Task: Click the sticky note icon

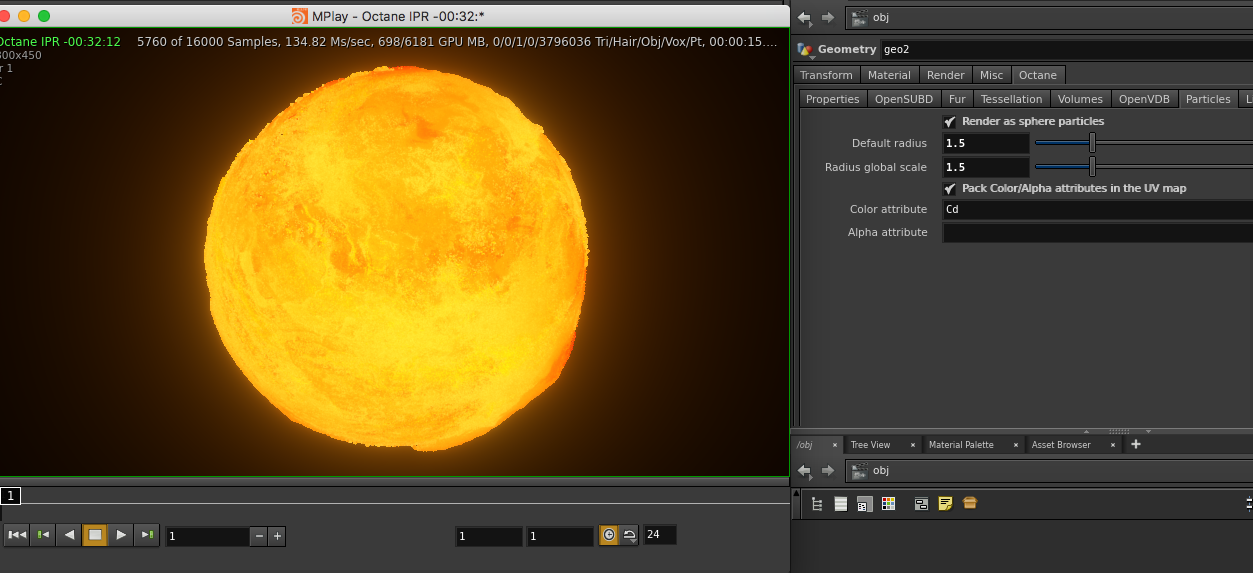Action: click(x=945, y=504)
